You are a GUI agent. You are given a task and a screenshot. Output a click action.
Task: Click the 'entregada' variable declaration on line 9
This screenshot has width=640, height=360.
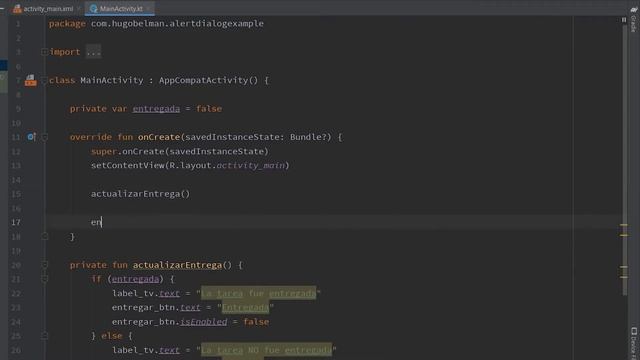tap(156, 109)
